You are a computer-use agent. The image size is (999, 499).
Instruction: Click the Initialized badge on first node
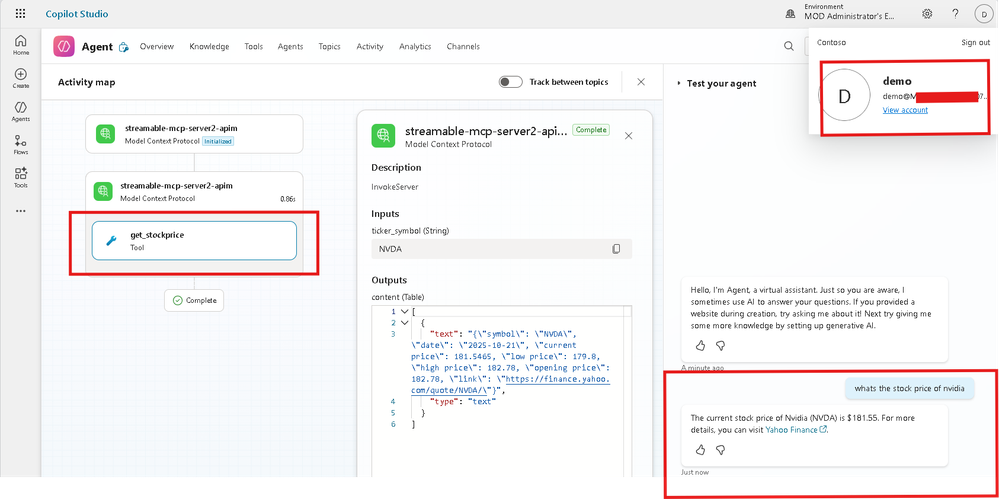click(218, 141)
